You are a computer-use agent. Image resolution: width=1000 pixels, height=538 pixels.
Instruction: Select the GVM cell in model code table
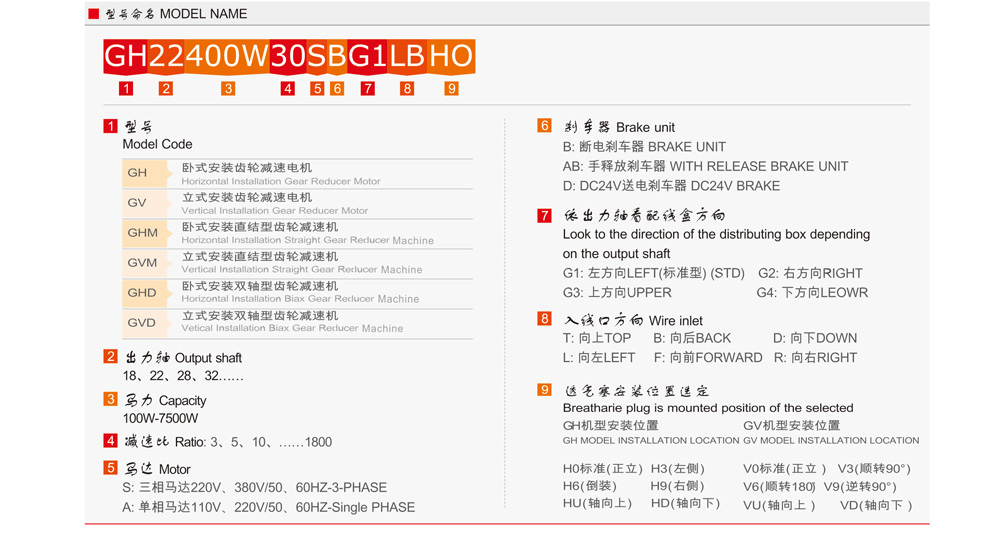[x=142, y=263]
